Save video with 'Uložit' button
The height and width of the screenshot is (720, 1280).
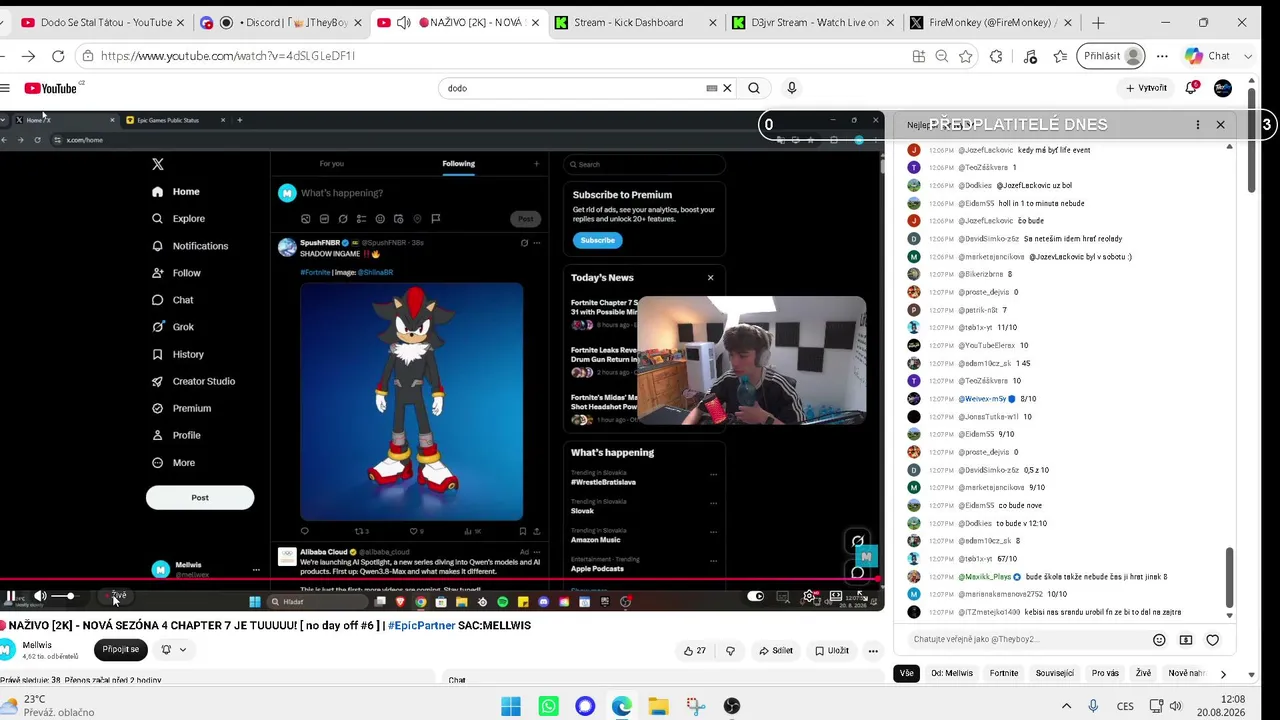coord(831,651)
